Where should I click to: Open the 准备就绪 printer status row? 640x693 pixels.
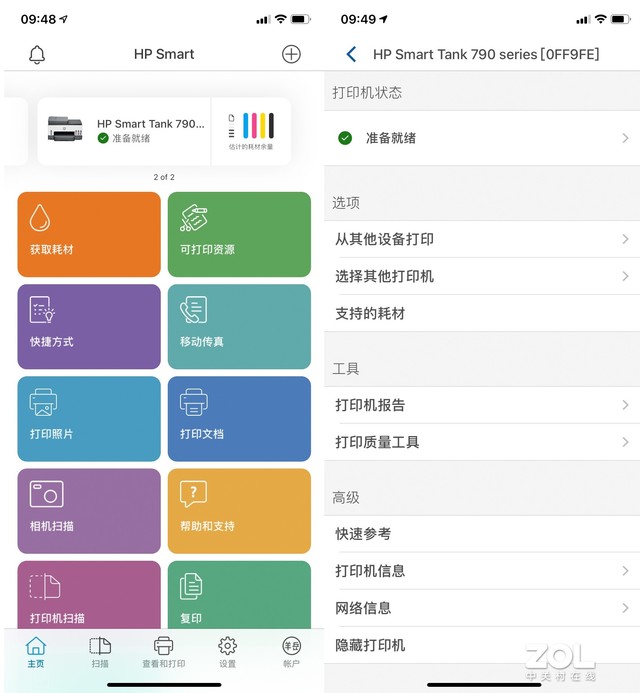pos(482,138)
